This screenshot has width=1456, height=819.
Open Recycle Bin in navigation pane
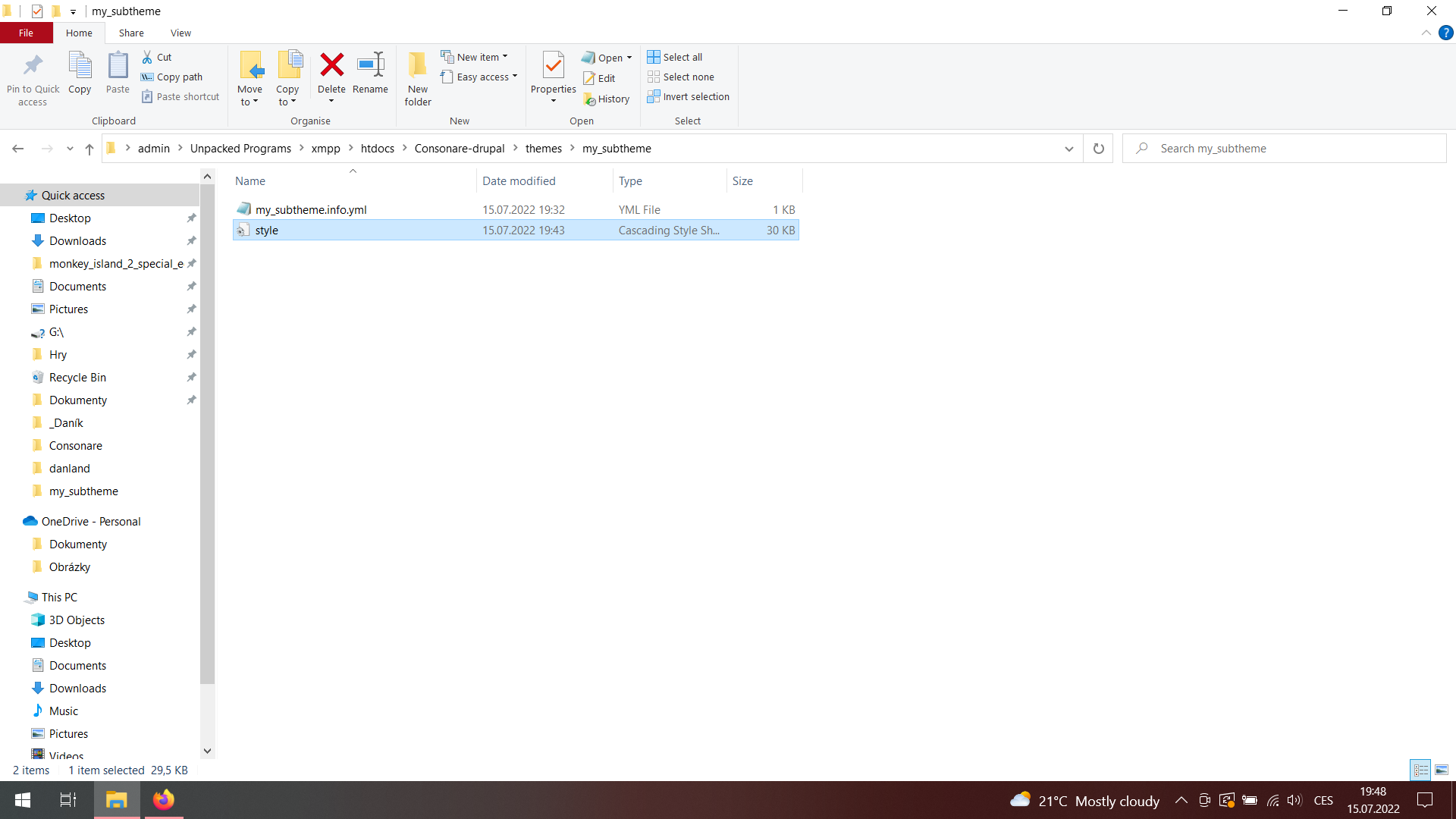coord(77,377)
